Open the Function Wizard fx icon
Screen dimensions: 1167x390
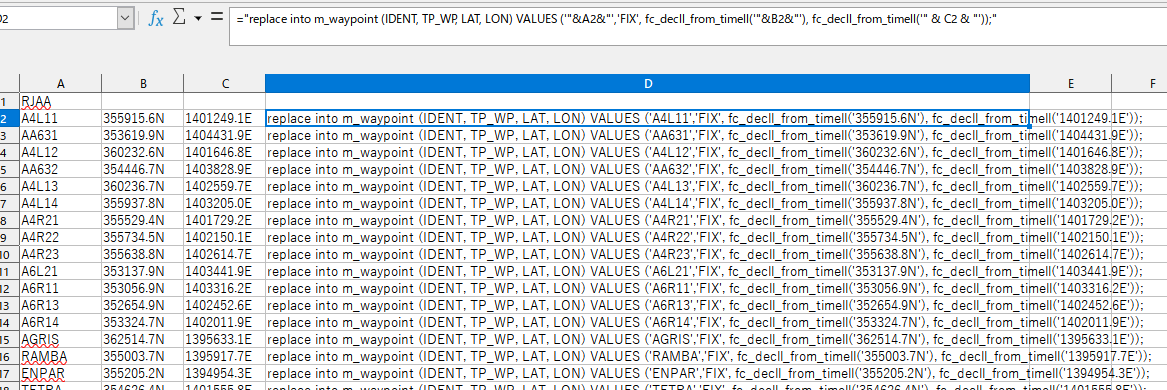(156, 19)
